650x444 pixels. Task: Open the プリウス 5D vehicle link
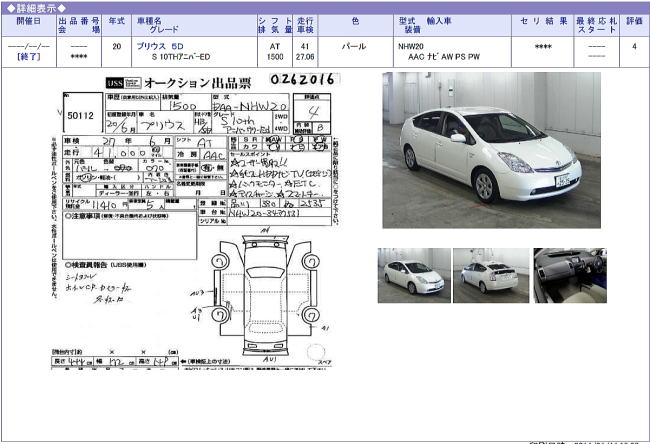pyautogui.click(x=160, y=46)
